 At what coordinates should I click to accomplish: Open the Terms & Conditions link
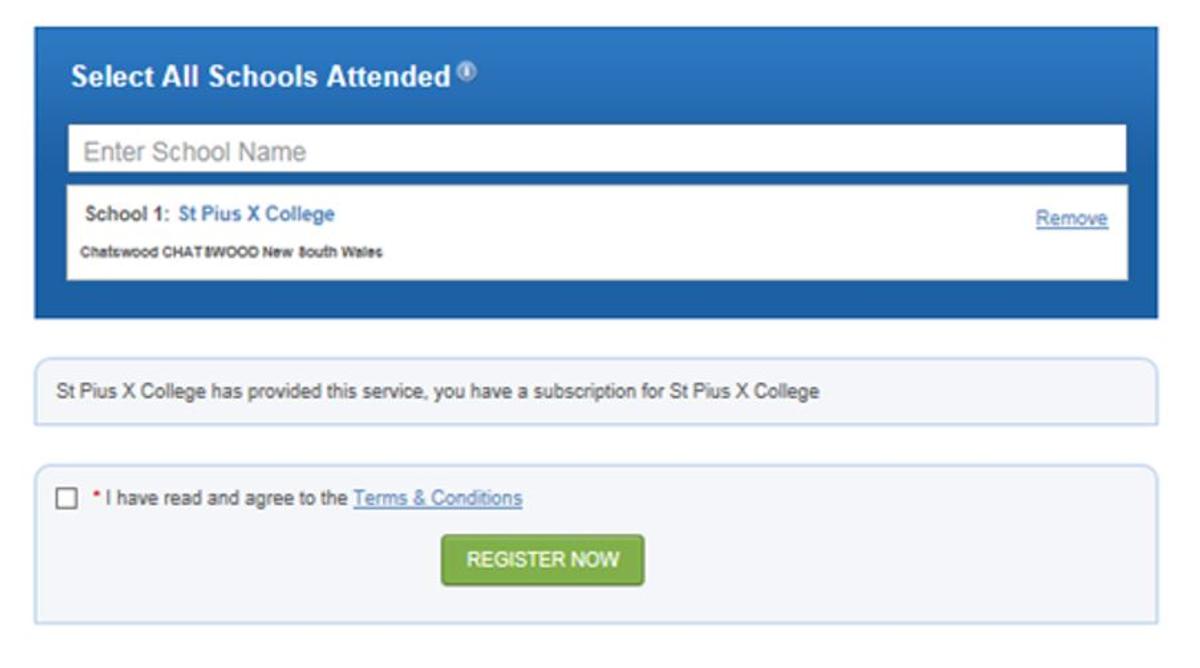(437, 498)
